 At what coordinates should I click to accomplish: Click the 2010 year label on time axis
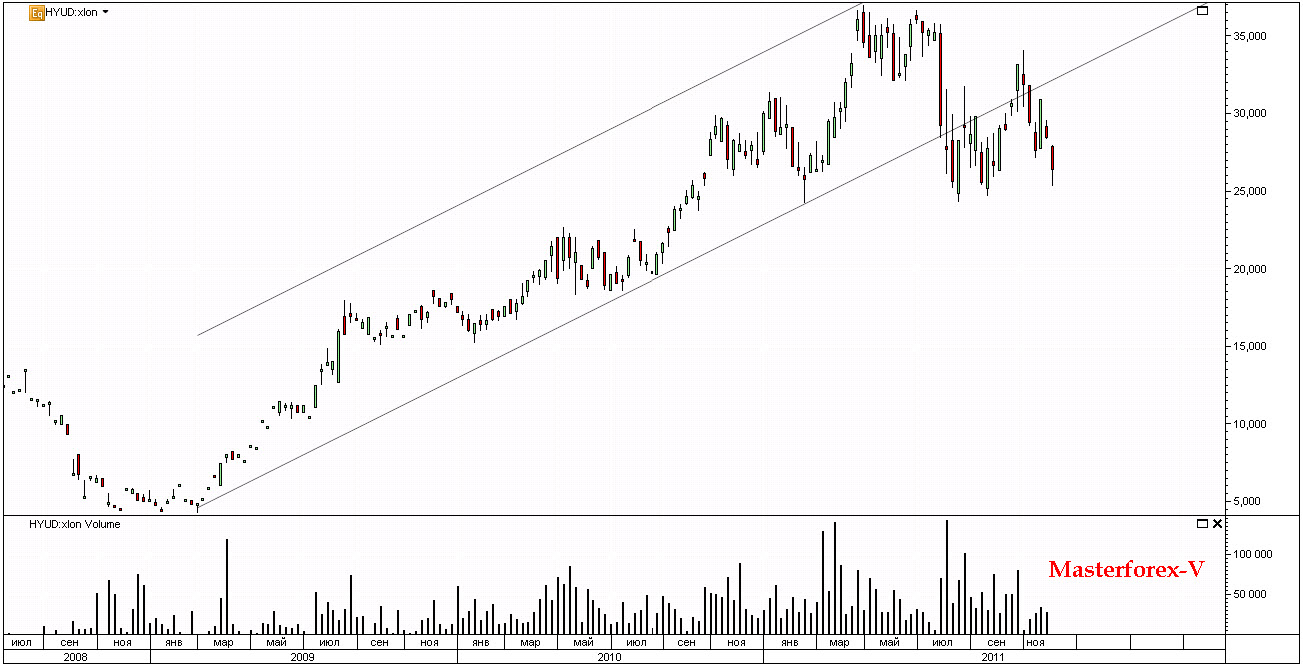tap(609, 657)
